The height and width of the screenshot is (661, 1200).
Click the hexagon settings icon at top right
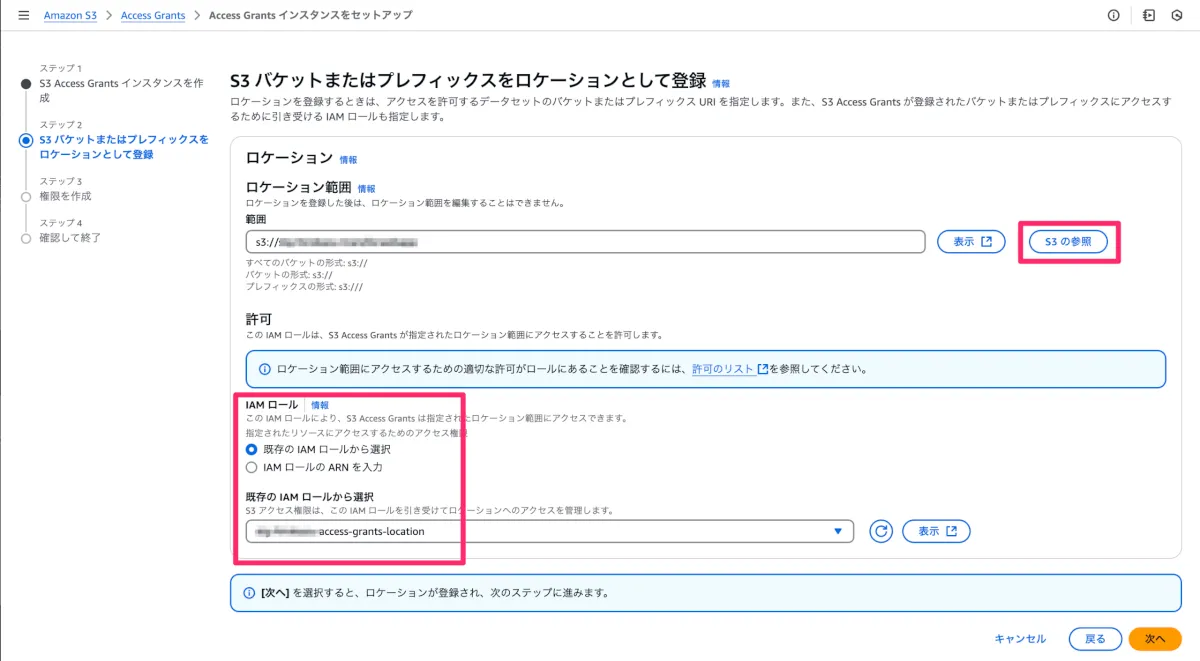click(x=1177, y=15)
